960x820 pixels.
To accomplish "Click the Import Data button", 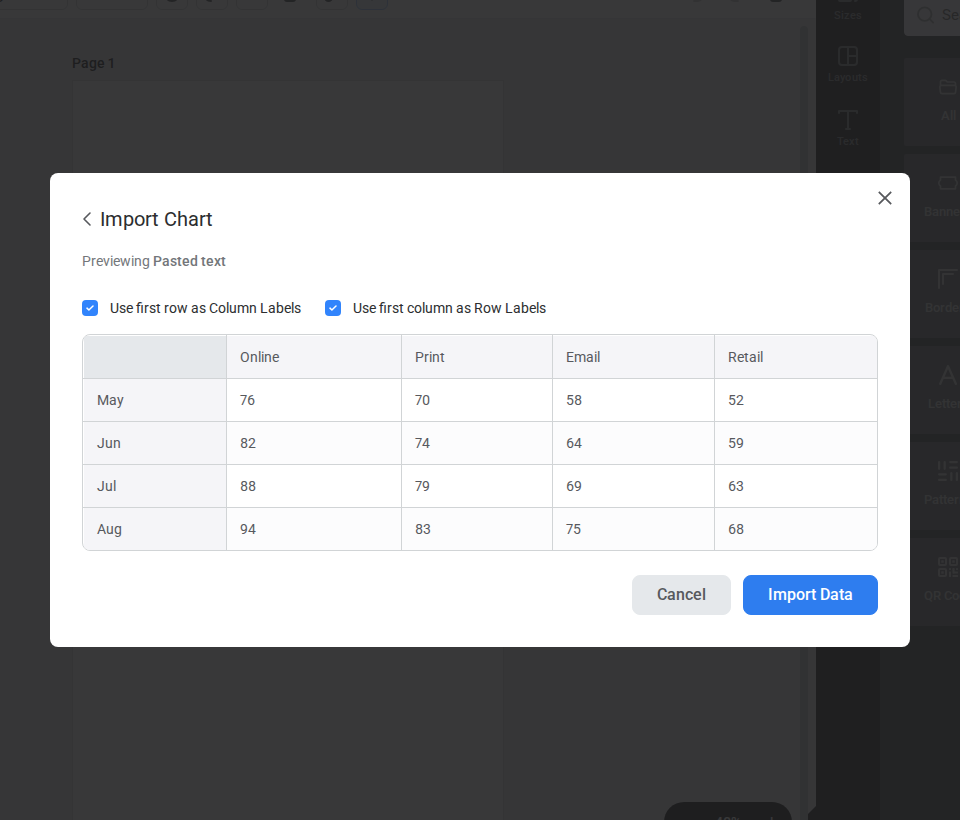I will (810, 595).
